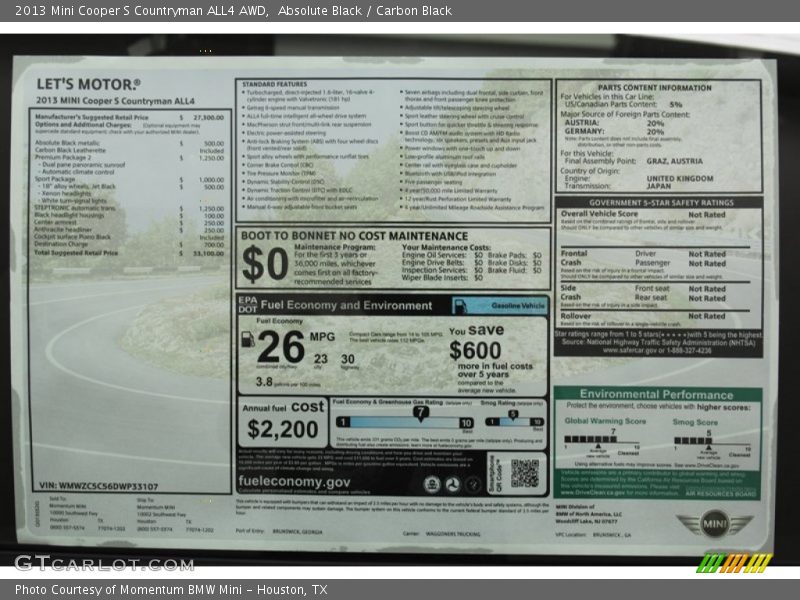The height and width of the screenshot is (600, 800).
Task: Click the 23 city MPG value
Action: click(320, 359)
